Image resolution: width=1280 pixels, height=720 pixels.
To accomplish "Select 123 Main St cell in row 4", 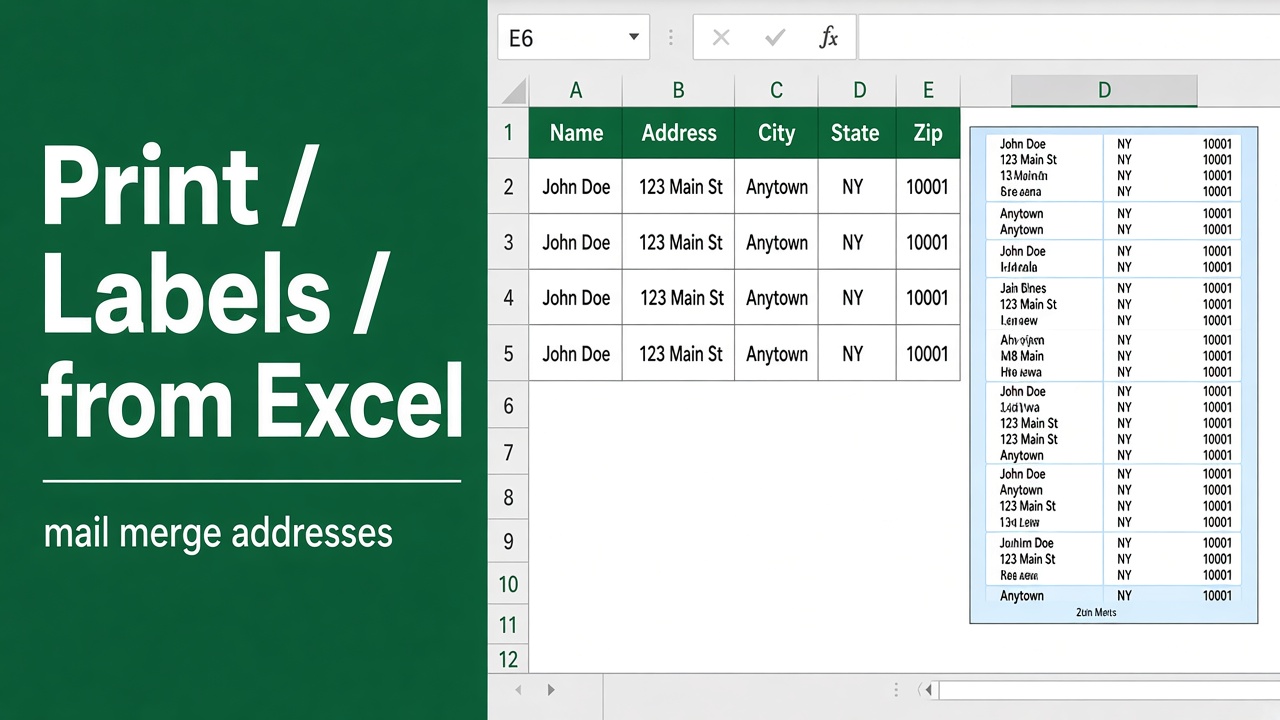I will click(678, 297).
